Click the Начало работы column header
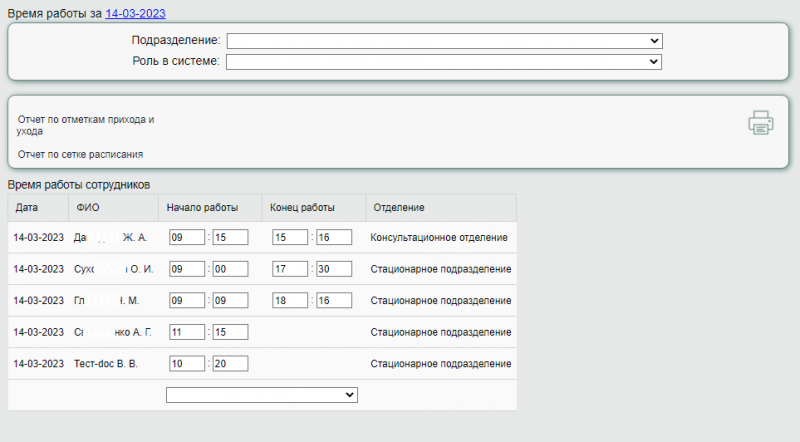 click(202, 208)
